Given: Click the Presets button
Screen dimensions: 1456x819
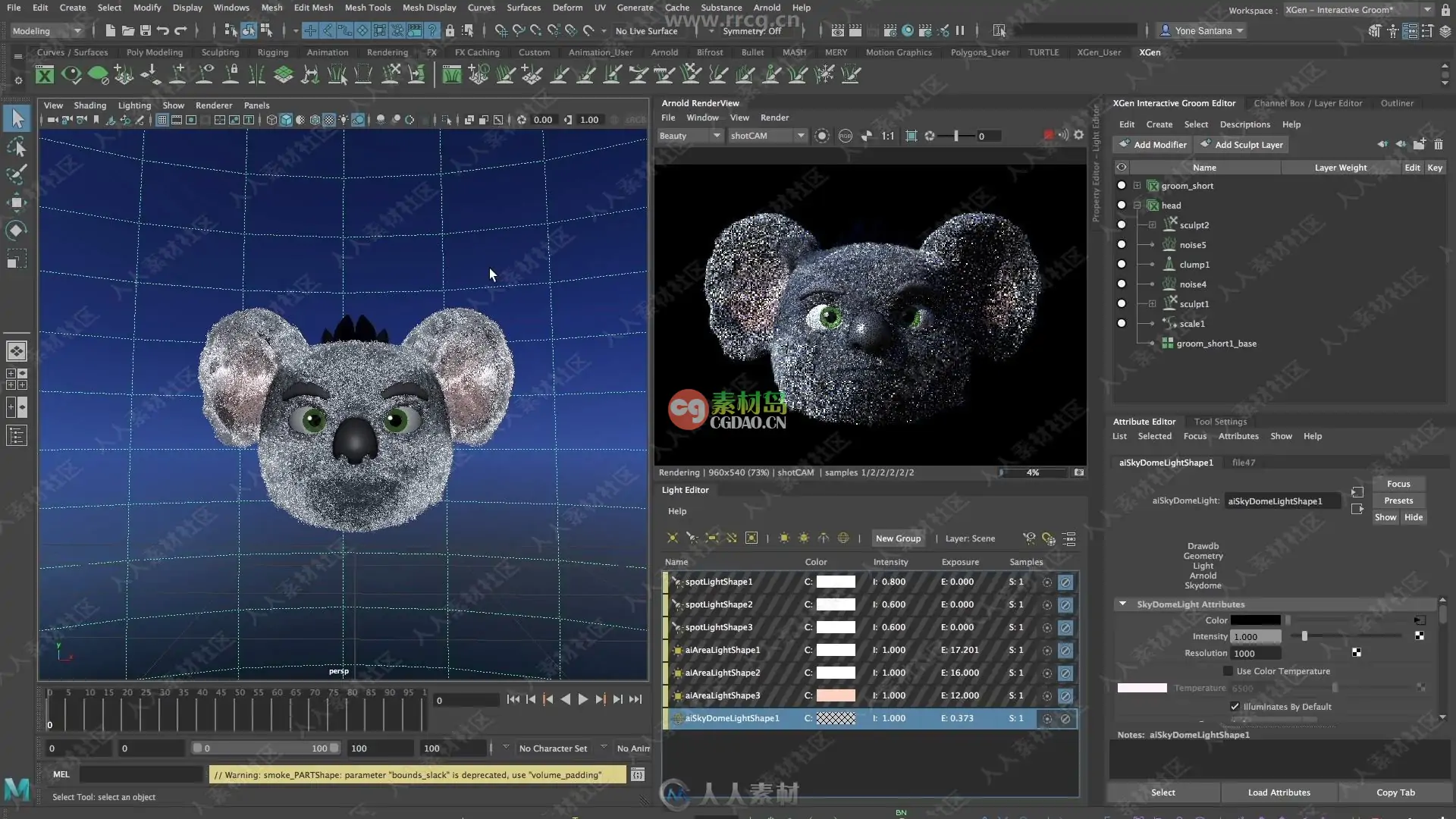Looking at the screenshot, I should tap(1398, 500).
